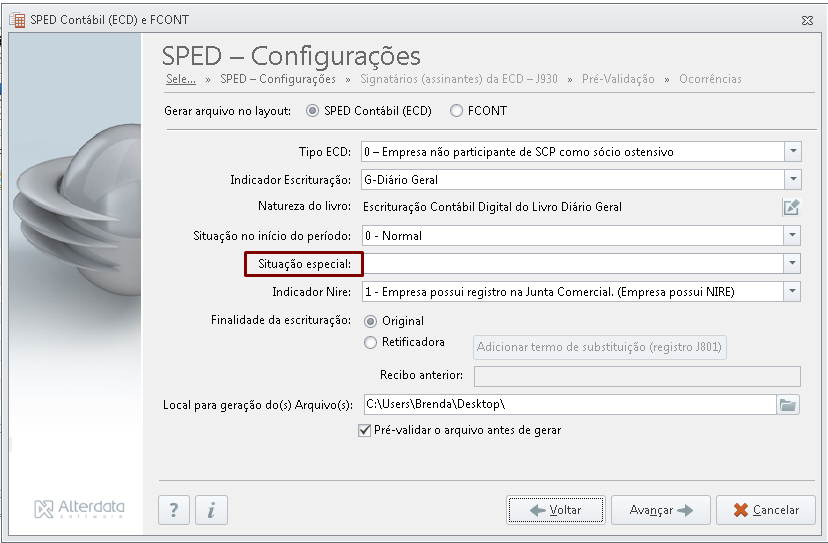Choose Original as finalidade da escrituração
This screenshot has height=543, width=828.
[371, 321]
